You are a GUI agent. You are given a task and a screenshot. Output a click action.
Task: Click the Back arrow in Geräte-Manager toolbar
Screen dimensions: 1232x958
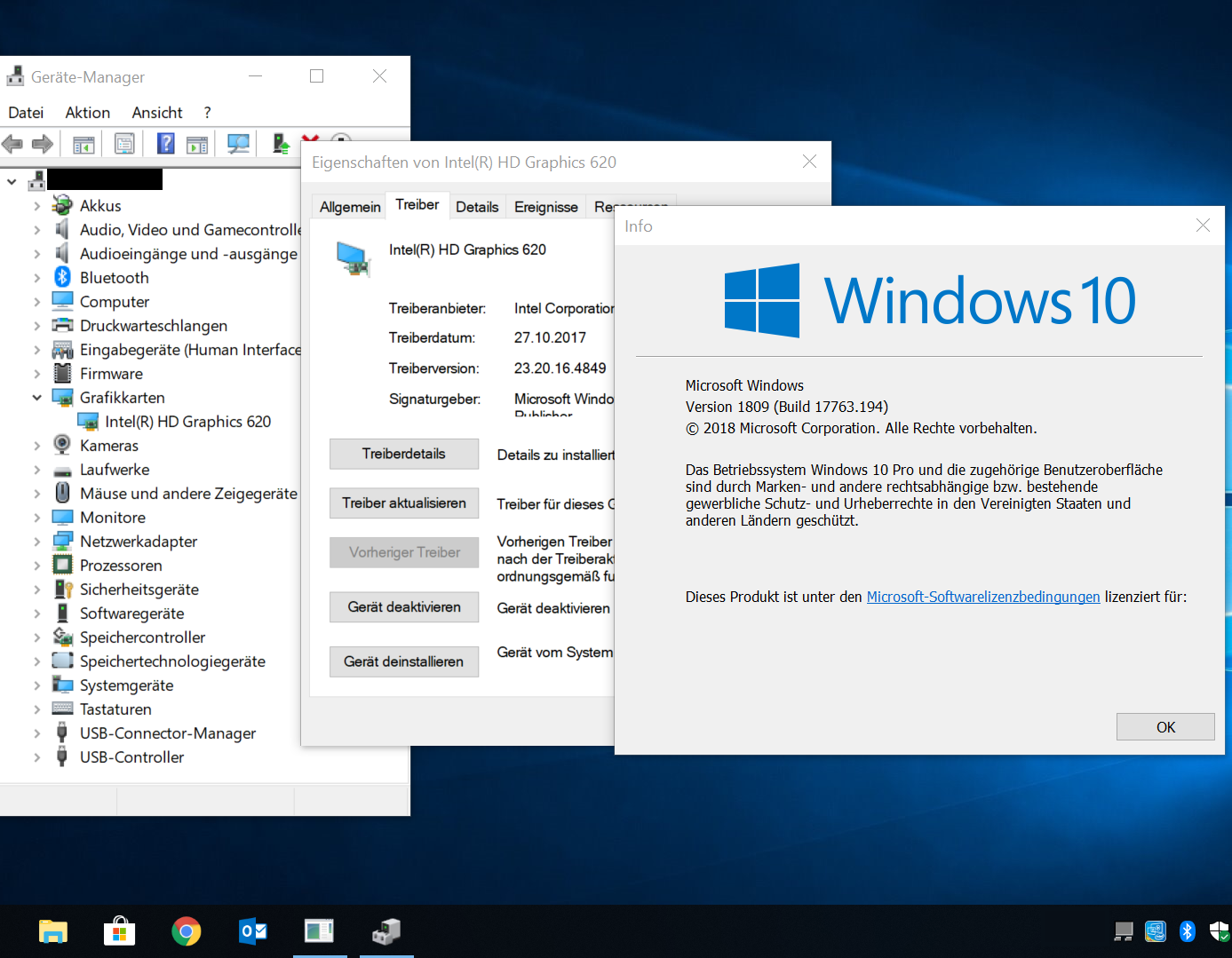12,144
